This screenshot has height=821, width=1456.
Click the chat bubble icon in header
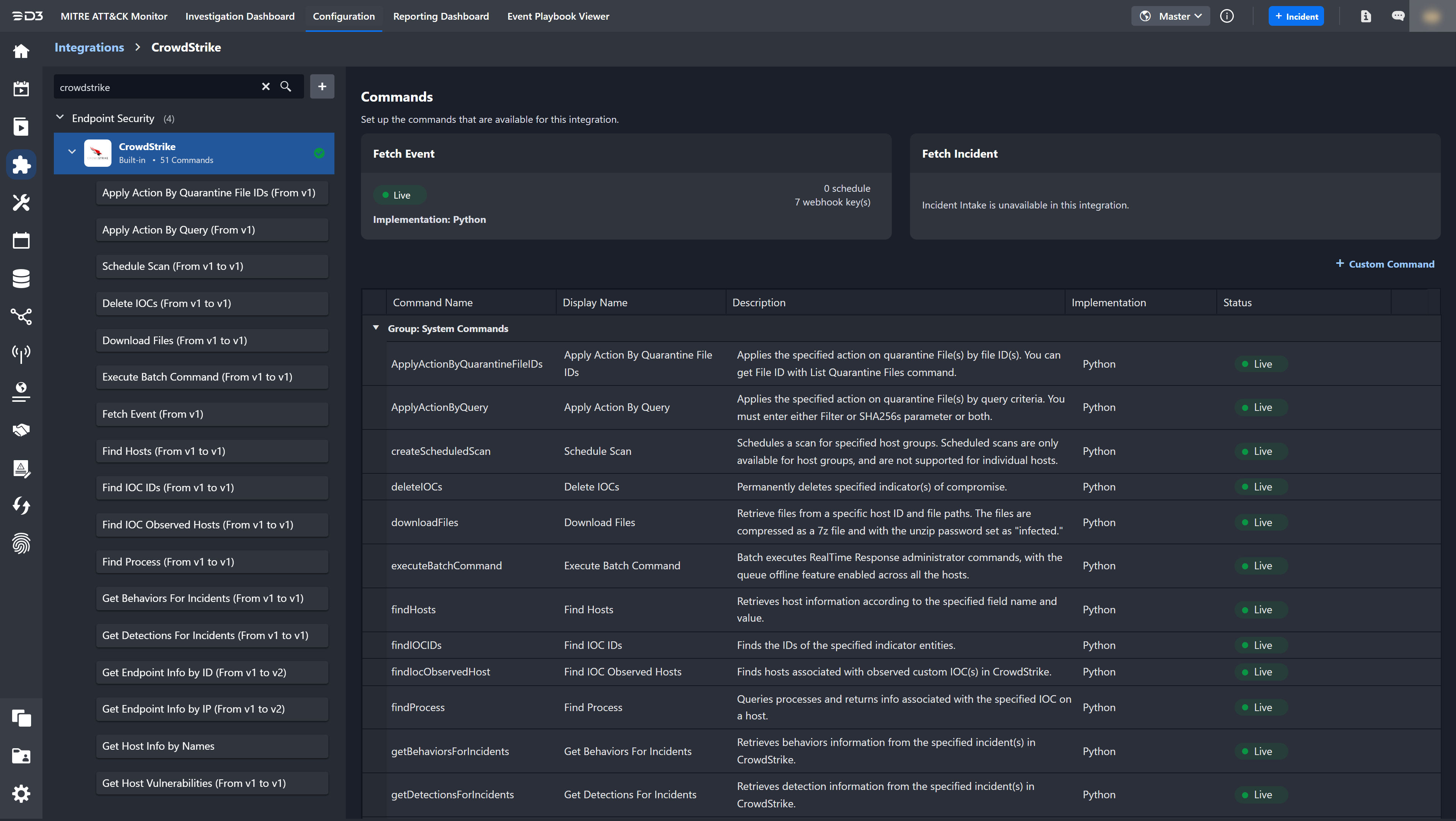1398,16
